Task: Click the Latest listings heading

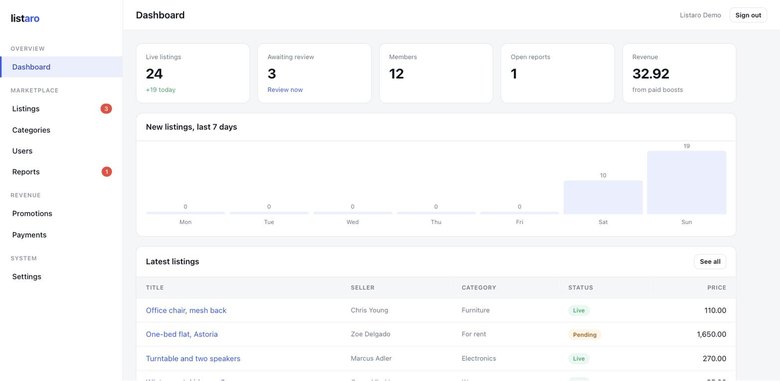Action: tap(173, 262)
